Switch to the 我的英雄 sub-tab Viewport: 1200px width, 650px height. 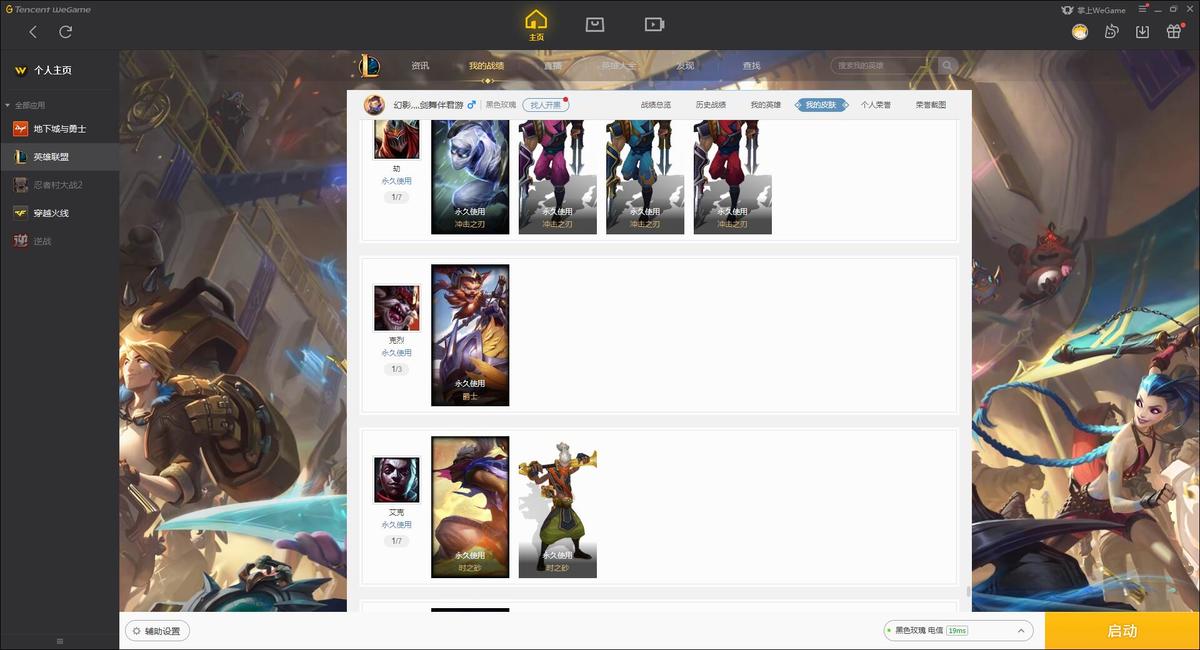click(766, 105)
